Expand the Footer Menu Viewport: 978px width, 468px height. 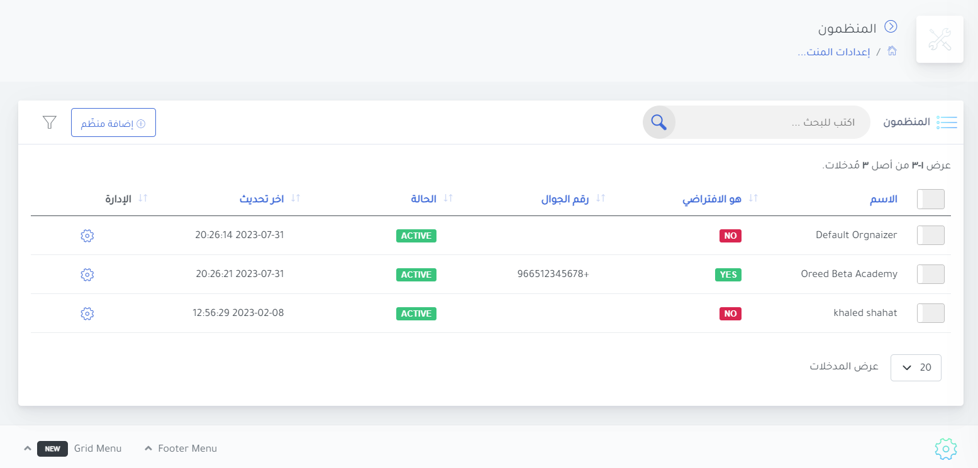pos(181,448)
